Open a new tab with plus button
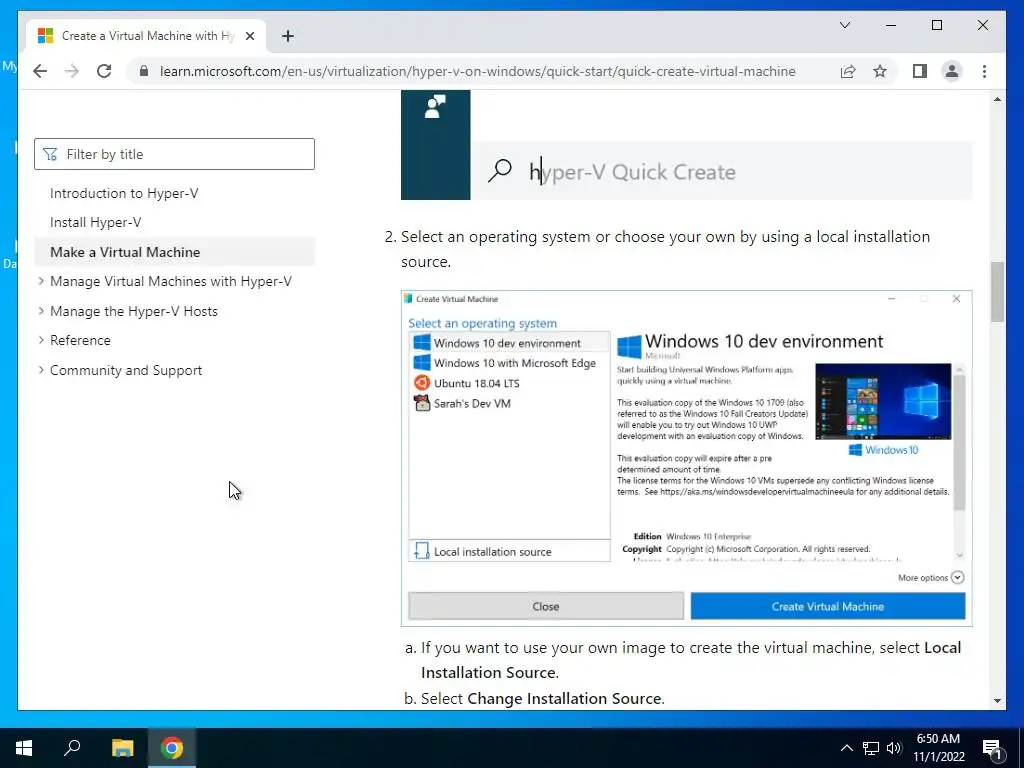Viewport: 1024px width, 768px height. pos(288,36)
